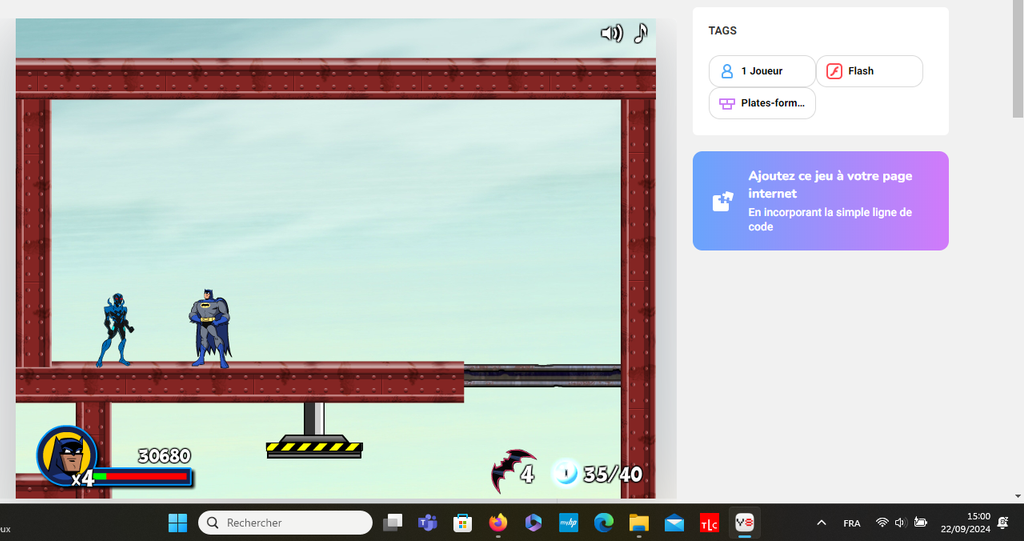The height and width of the screenshot is (541, 1024).
Task: Open Task View from the taskbar
Action: pos(393,523)
